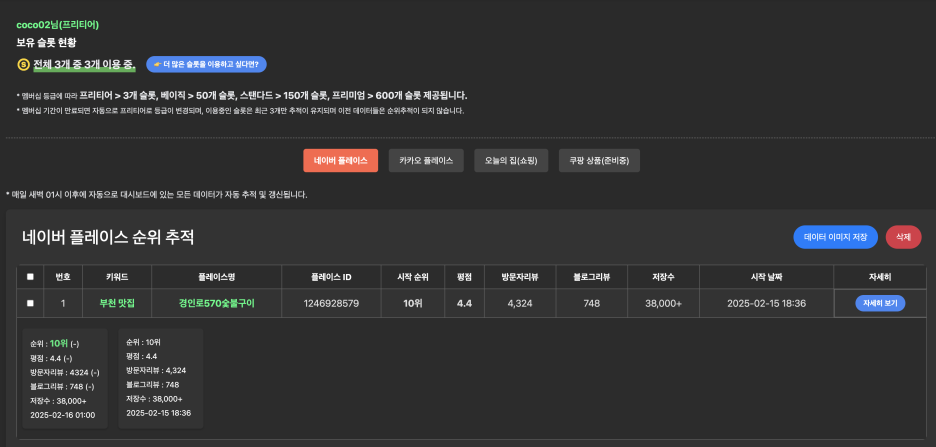Open the 오늘의 집(쇼핑) tab
Screen dimensions: 936x447
512,161
